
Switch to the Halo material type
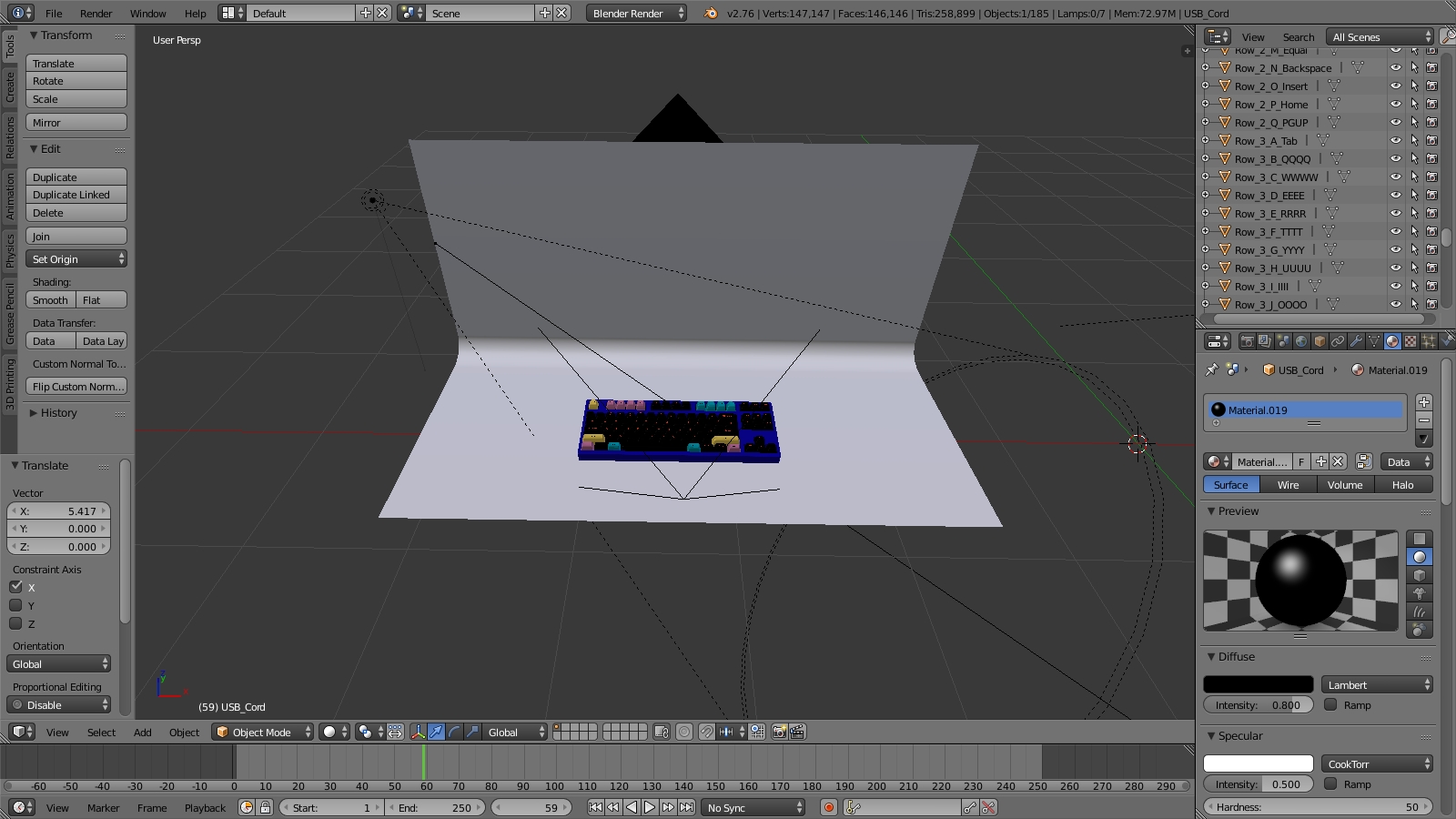point(1402,485)
